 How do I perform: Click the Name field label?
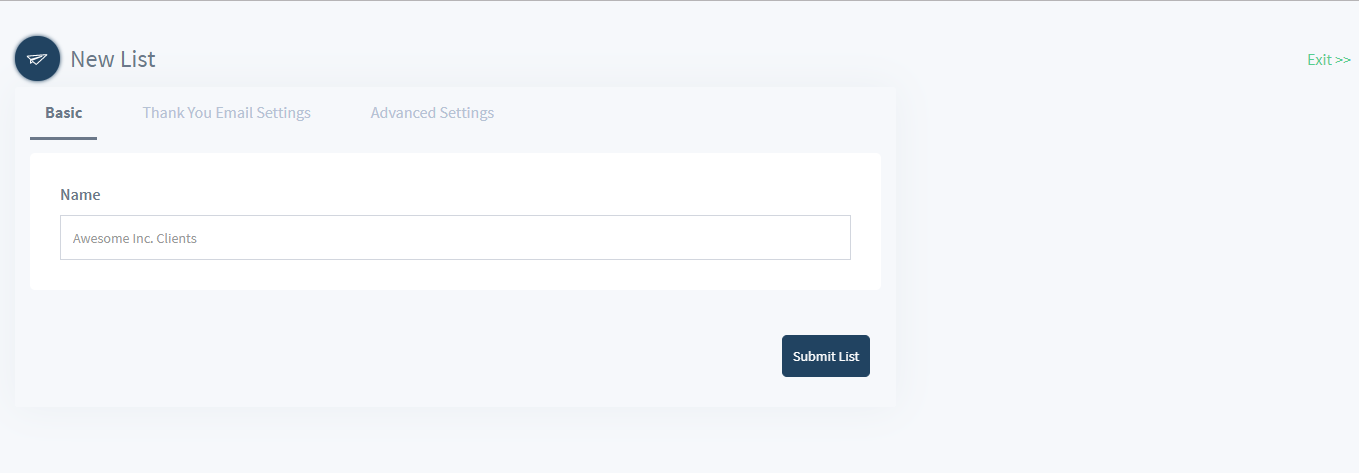(x=80, y=194)
